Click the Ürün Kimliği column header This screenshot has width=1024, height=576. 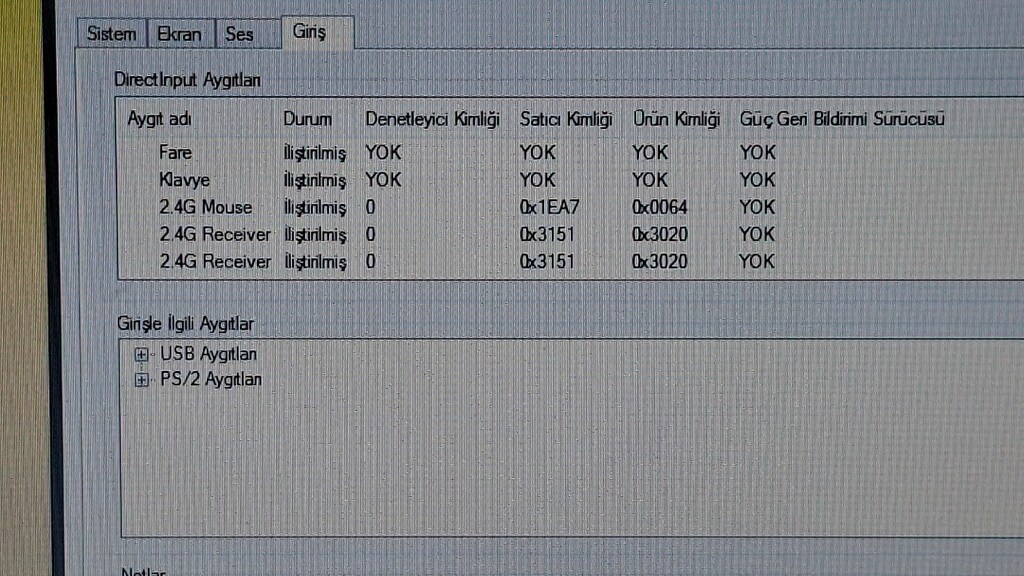(x=676, y=119)
